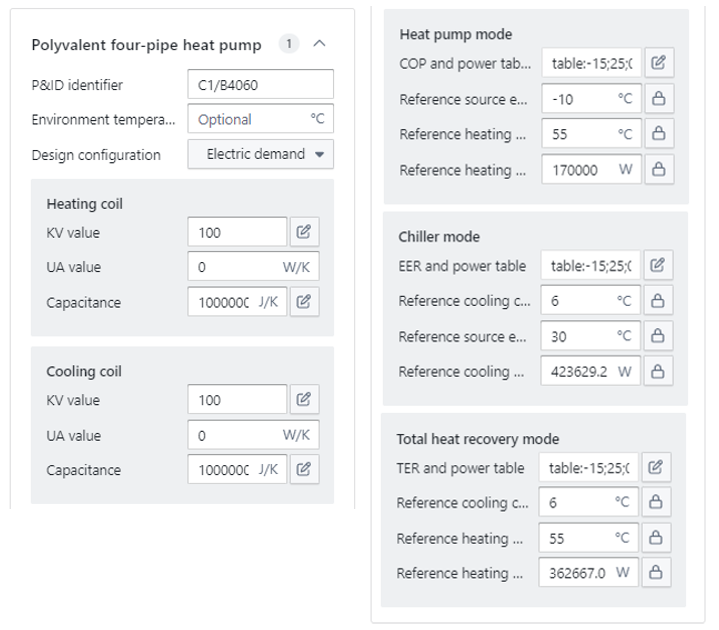
Task: Select the Heating coil UA value field
Action: click(235, 267)
